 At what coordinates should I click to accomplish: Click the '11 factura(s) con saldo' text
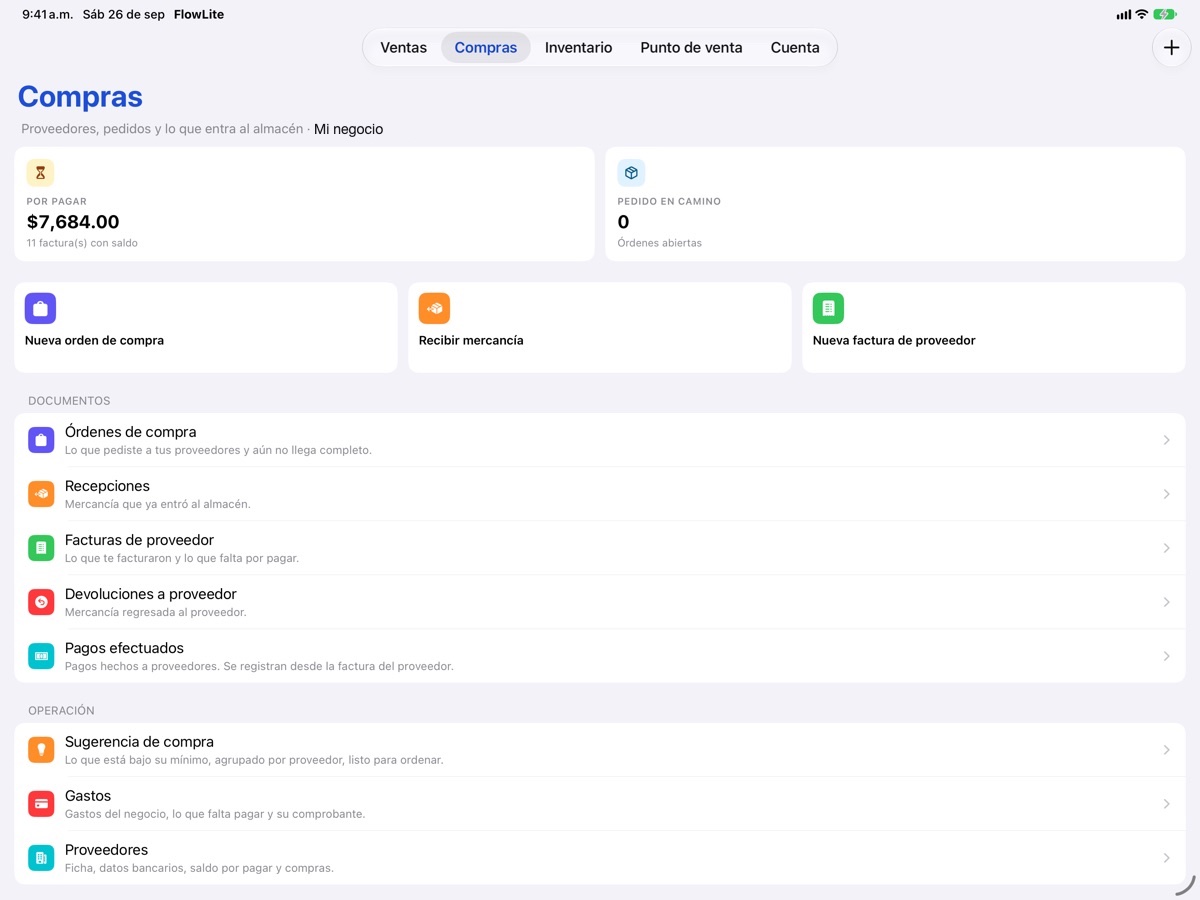click(x=82, y=243)
